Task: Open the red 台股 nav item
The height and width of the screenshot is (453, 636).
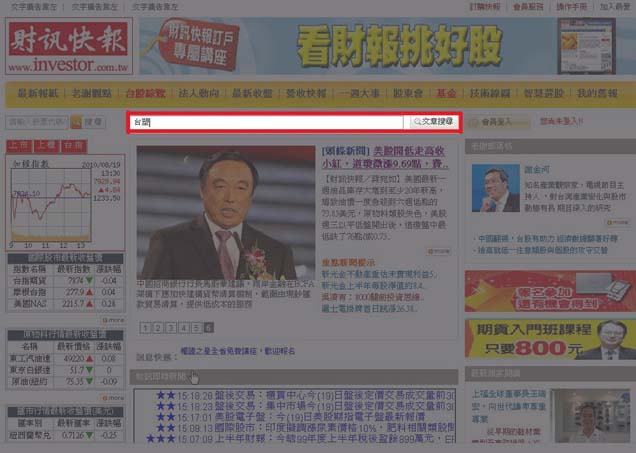Action: [145, 93]
